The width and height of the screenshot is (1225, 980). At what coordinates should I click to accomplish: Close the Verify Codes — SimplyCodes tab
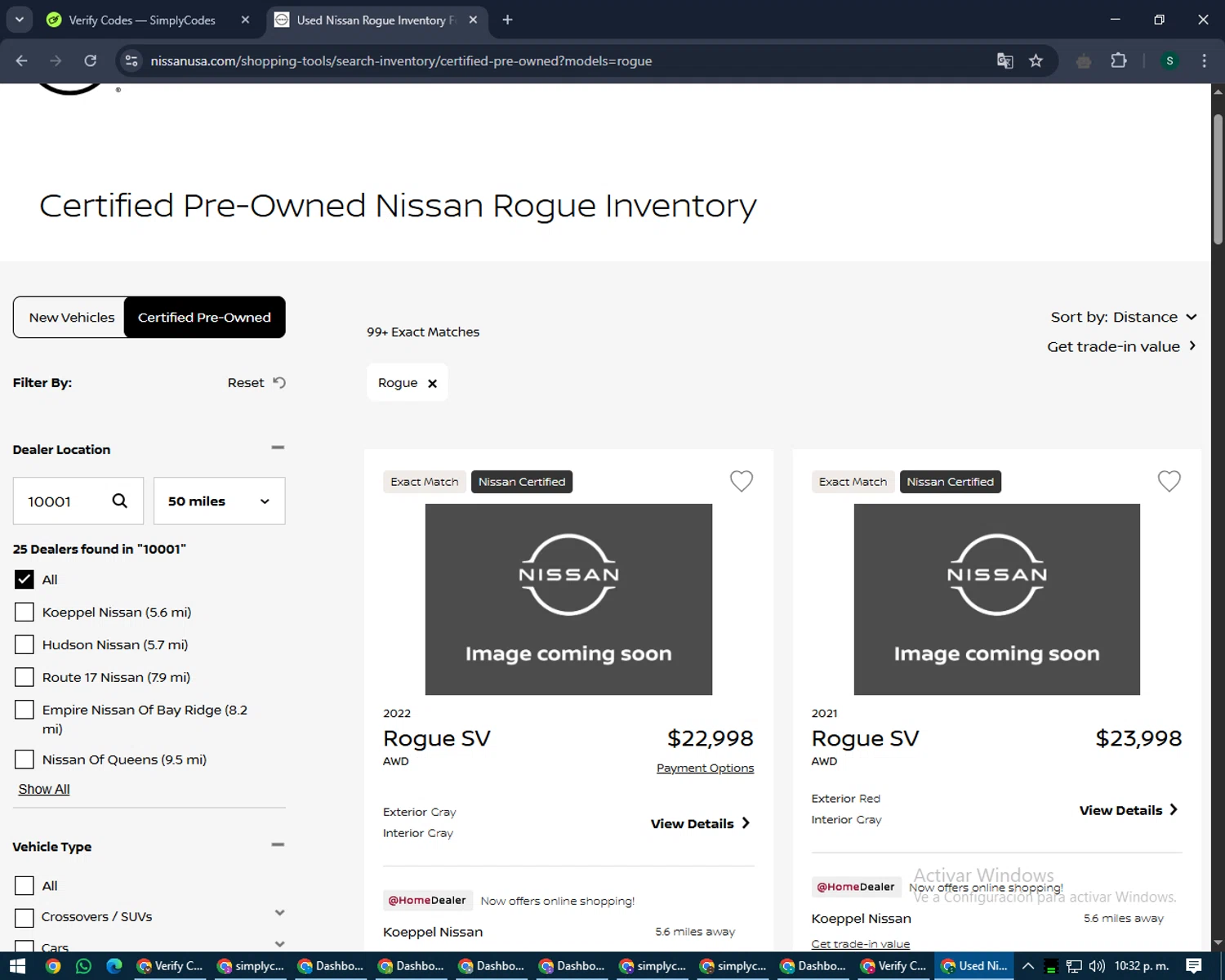coord(245,20)
